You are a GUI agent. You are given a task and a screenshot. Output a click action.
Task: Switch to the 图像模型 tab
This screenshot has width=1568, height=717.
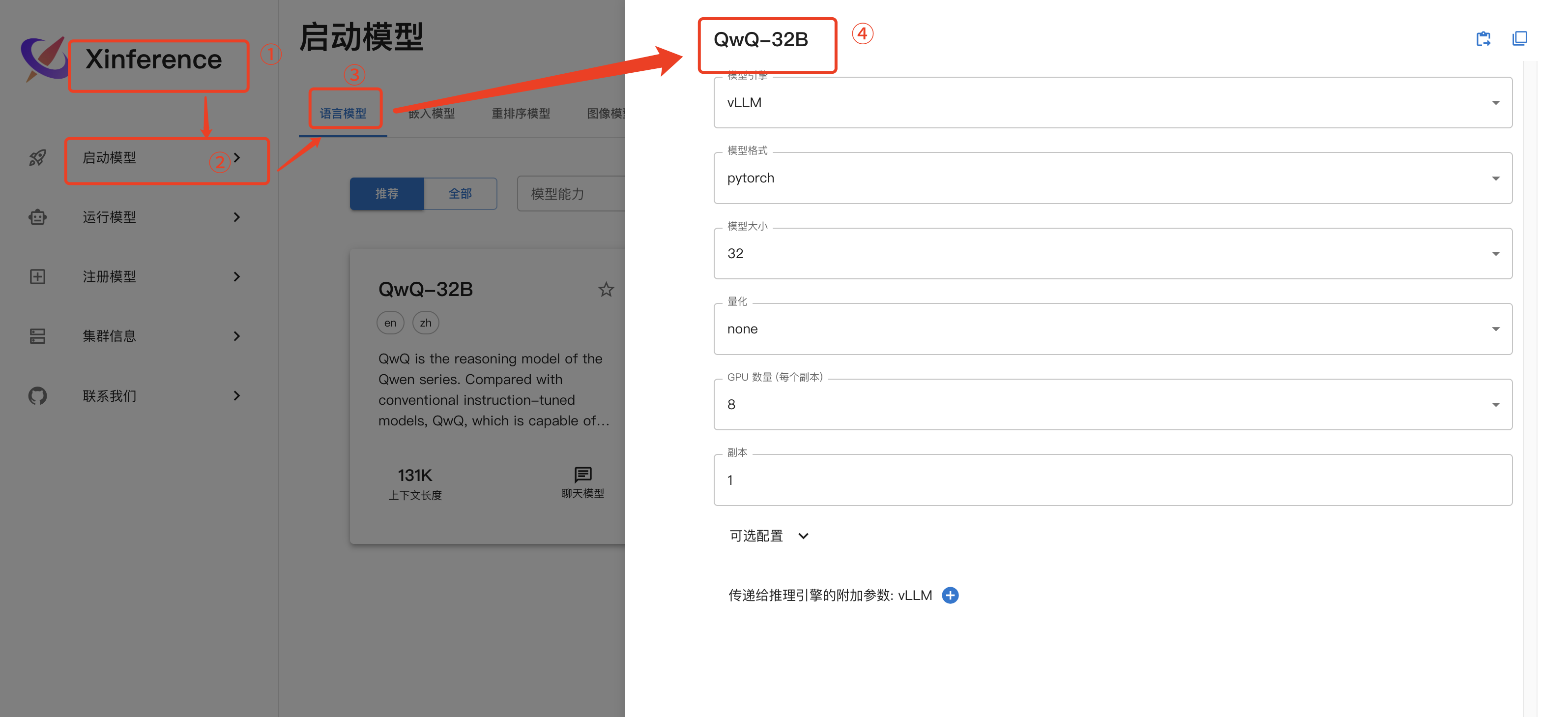(605, 113)
